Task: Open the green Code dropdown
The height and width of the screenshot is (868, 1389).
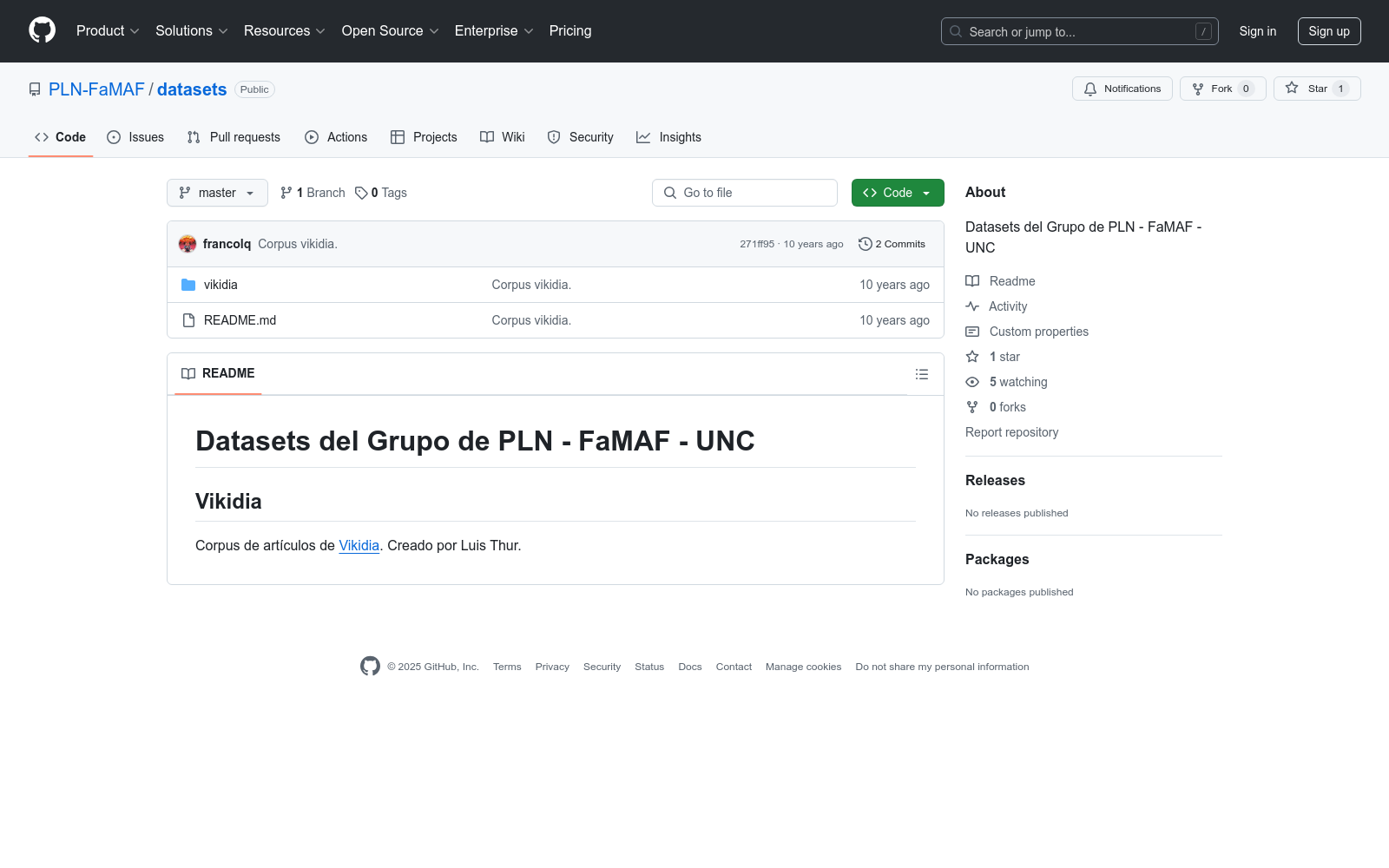Action: click(898, 193)
